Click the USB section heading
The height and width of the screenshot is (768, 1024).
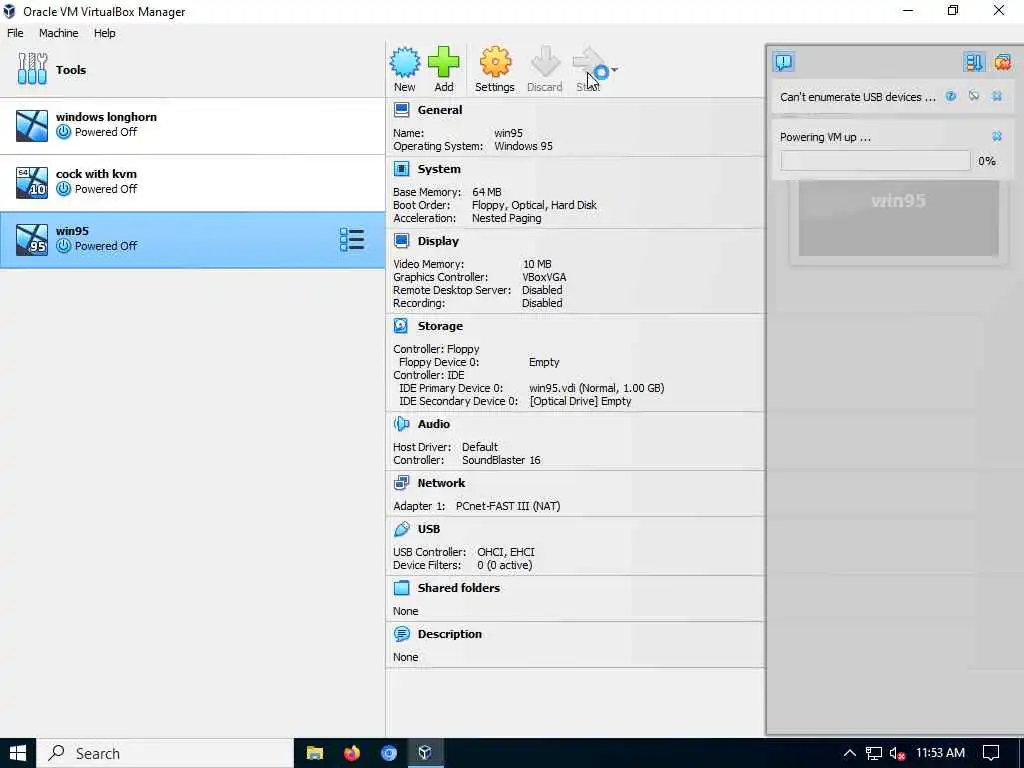click(428, 529)
